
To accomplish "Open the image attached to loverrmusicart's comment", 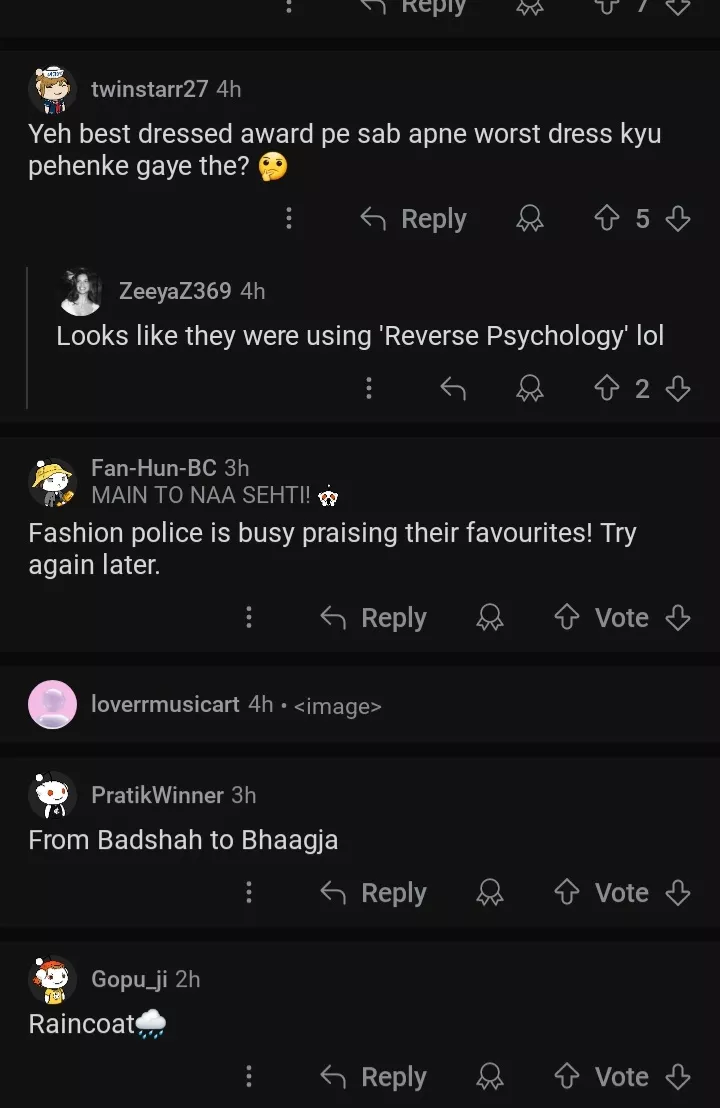I will tap(338, 705).
